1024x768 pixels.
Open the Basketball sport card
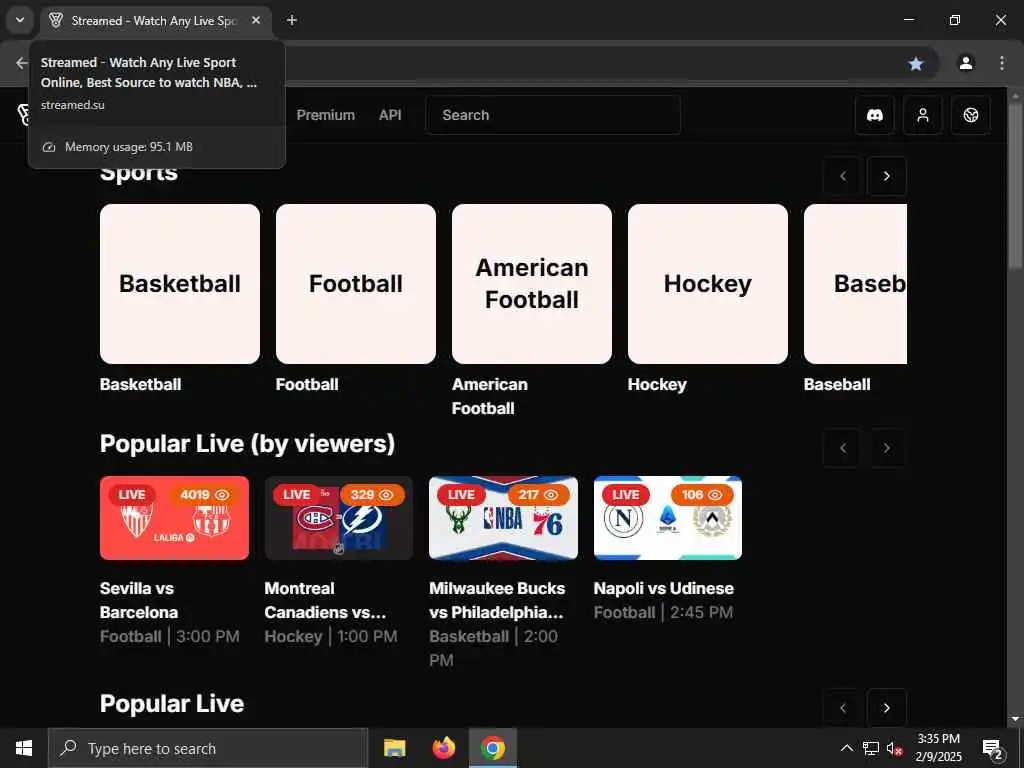(180, 283)
